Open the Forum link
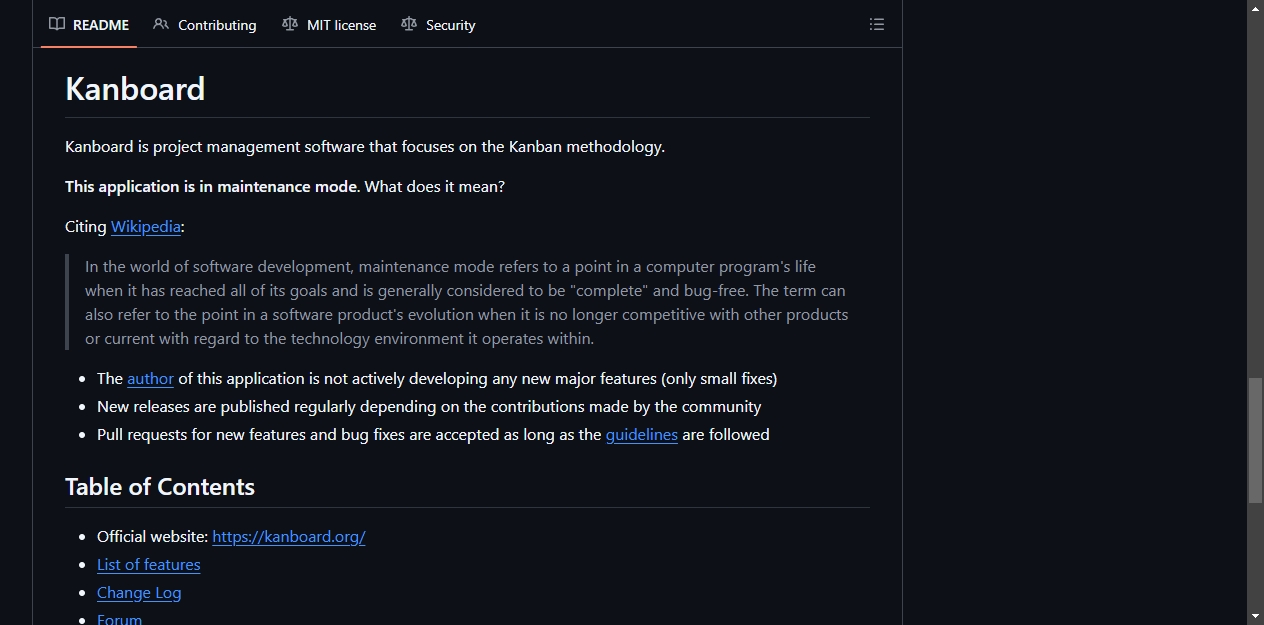Screen dimensions: 1264x625 pyautogui.click(x=119, y=619)
